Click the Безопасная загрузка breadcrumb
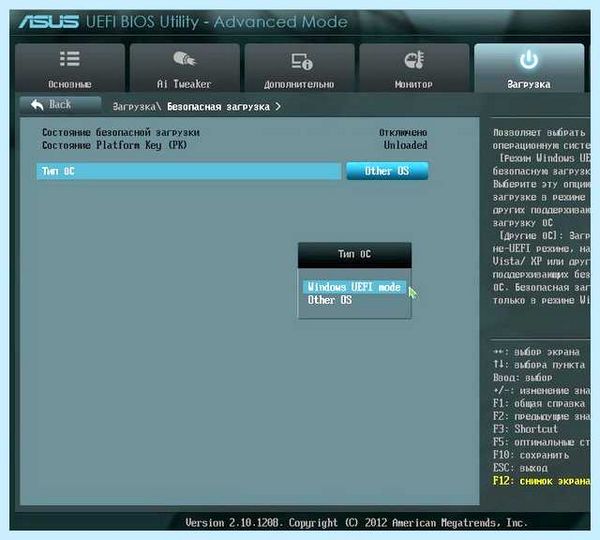The image size is (600, 540). 218,107
